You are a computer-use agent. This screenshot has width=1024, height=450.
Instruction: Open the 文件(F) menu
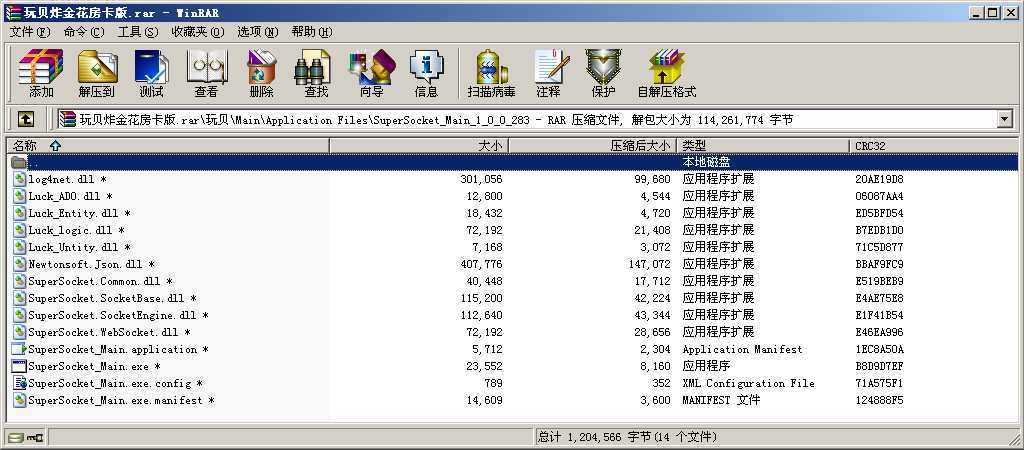tap(30, 31)
